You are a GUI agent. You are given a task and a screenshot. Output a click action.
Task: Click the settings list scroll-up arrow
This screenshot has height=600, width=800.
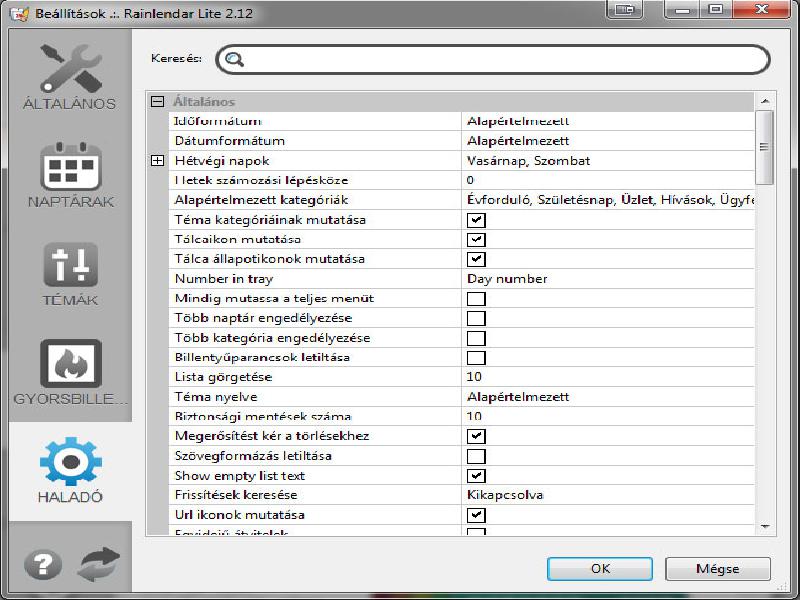click(765, 101)
